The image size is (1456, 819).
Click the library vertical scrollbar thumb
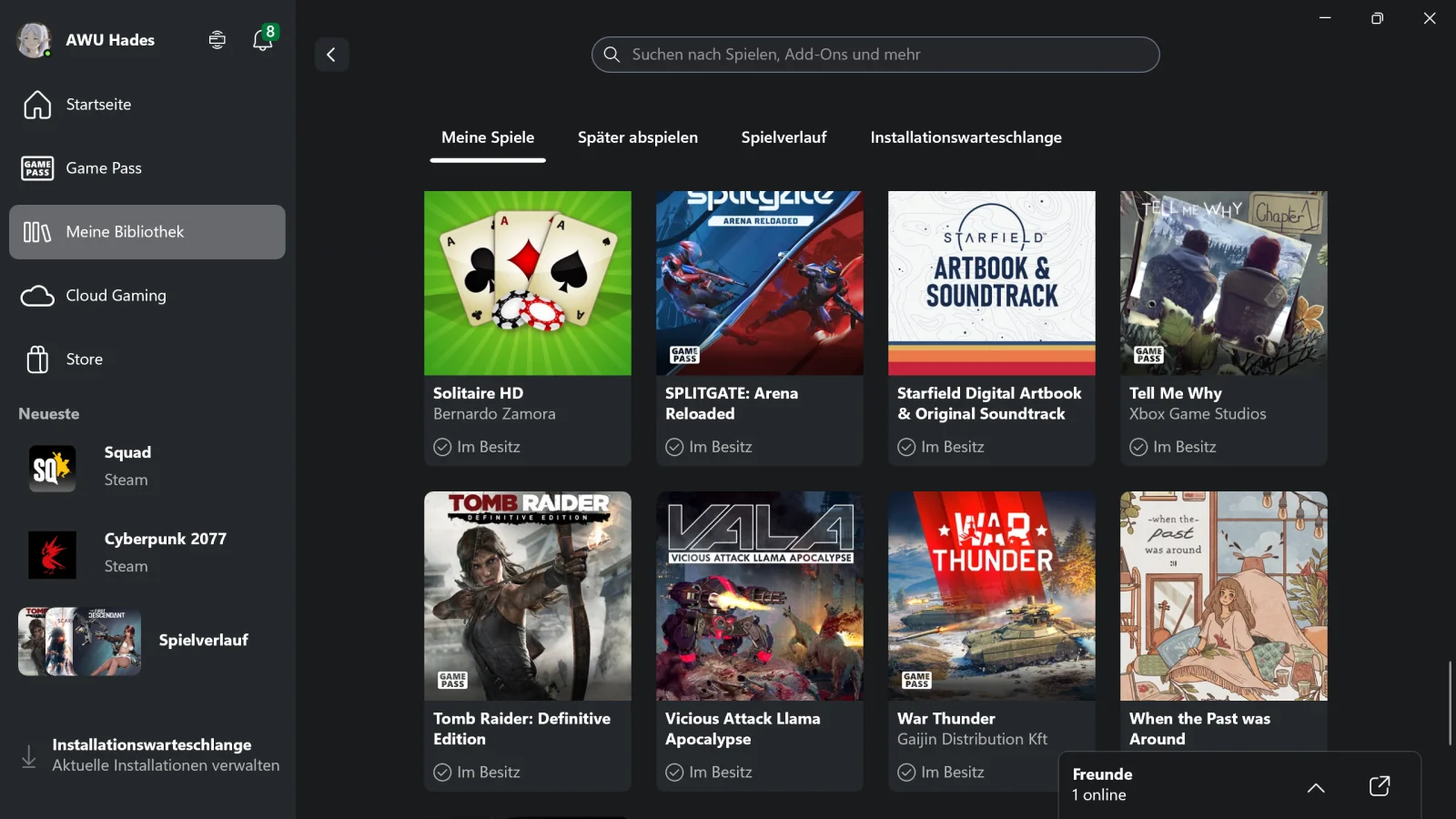1450,703
